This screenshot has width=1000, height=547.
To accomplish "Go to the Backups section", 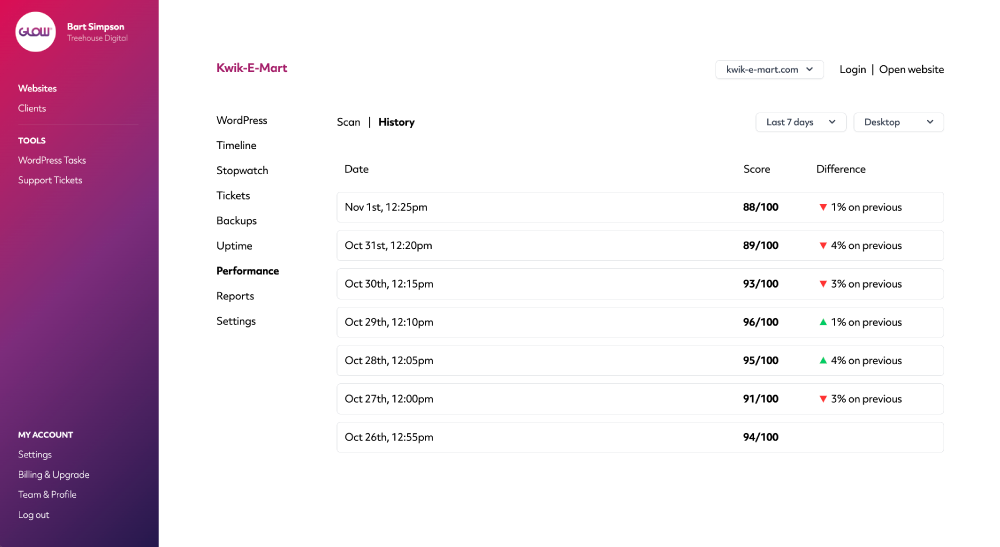I will coord(236,221).
